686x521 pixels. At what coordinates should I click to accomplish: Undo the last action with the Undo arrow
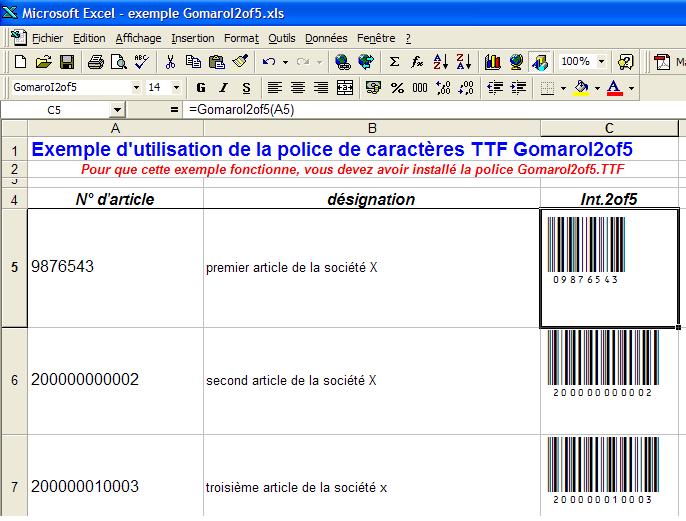269,62
